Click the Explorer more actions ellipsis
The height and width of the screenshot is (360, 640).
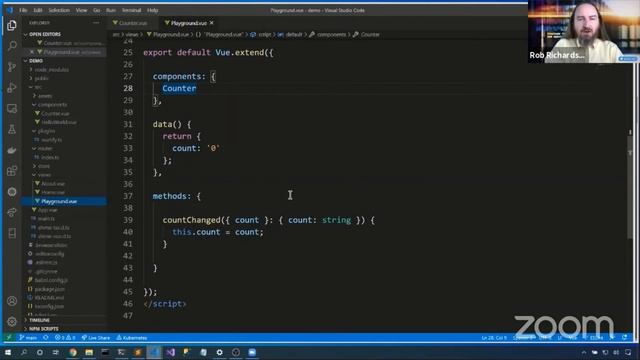point(96,23)
